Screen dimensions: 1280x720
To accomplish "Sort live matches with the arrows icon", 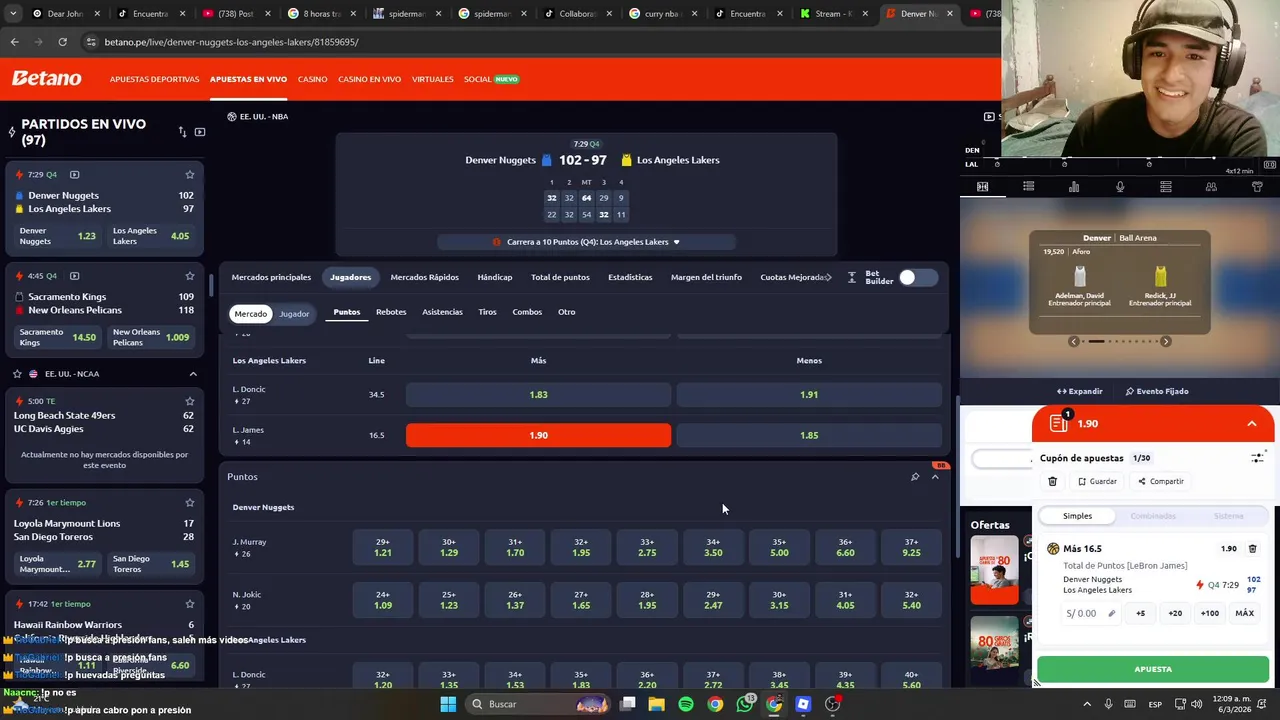I will click(182, 132).
